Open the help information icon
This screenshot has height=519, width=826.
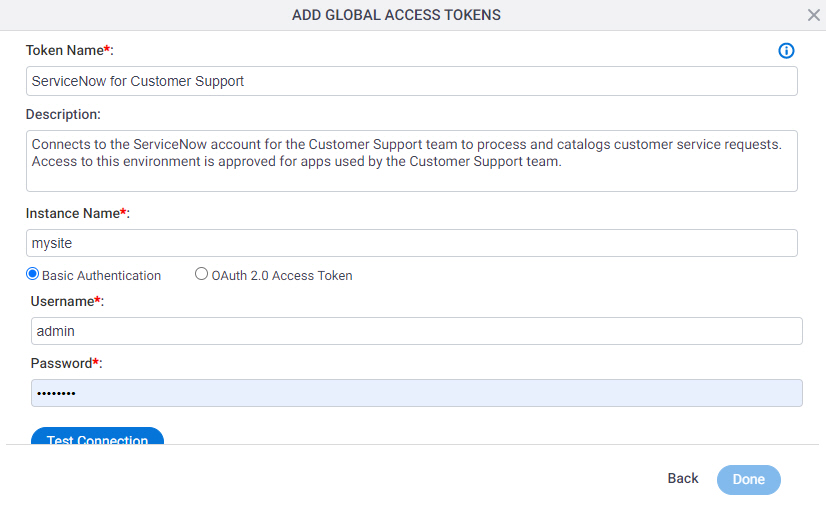point(786,51)
